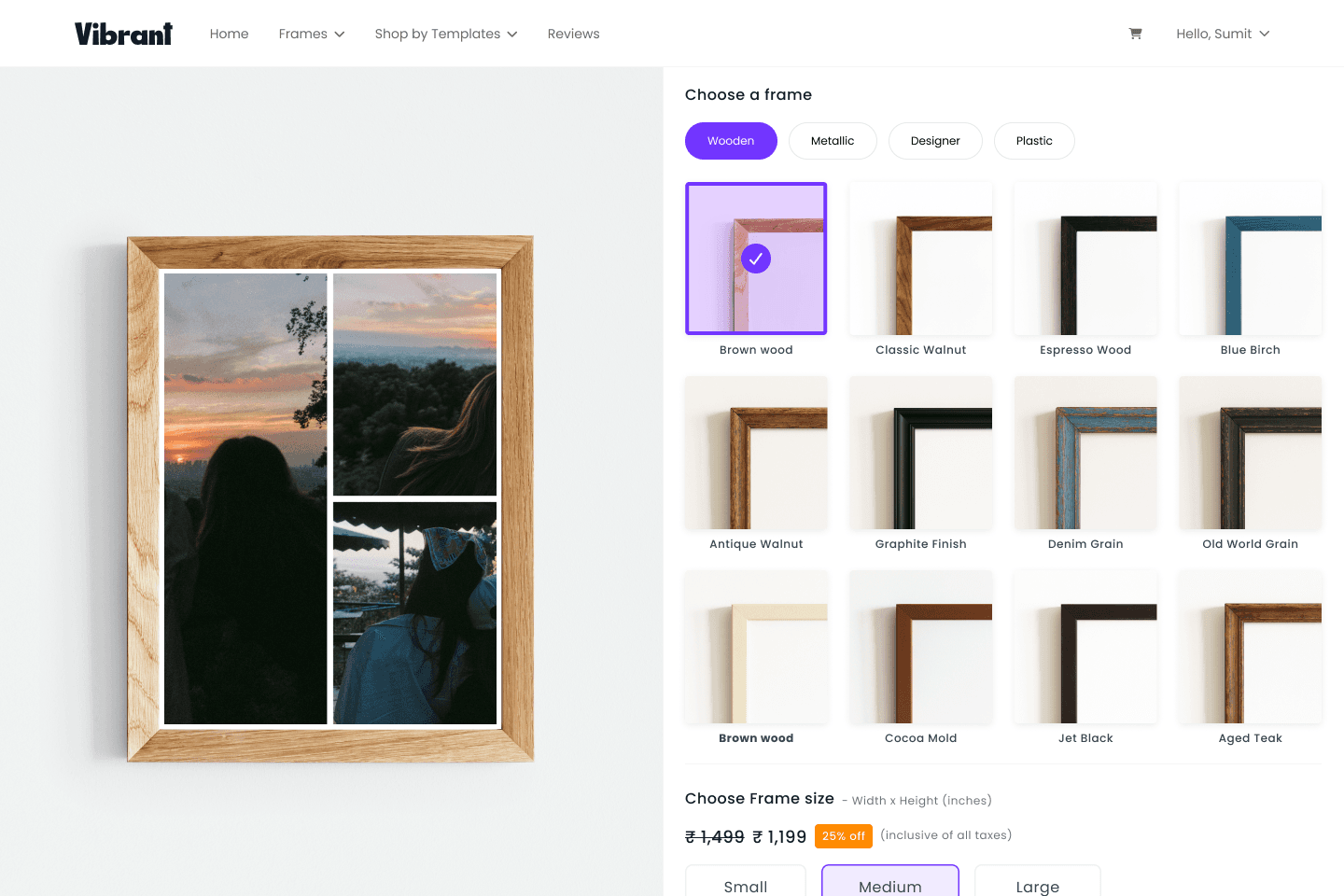Open the Reviews page link
The width and height of the screenshot is (1344, 896).
click(x=573, y=34)
